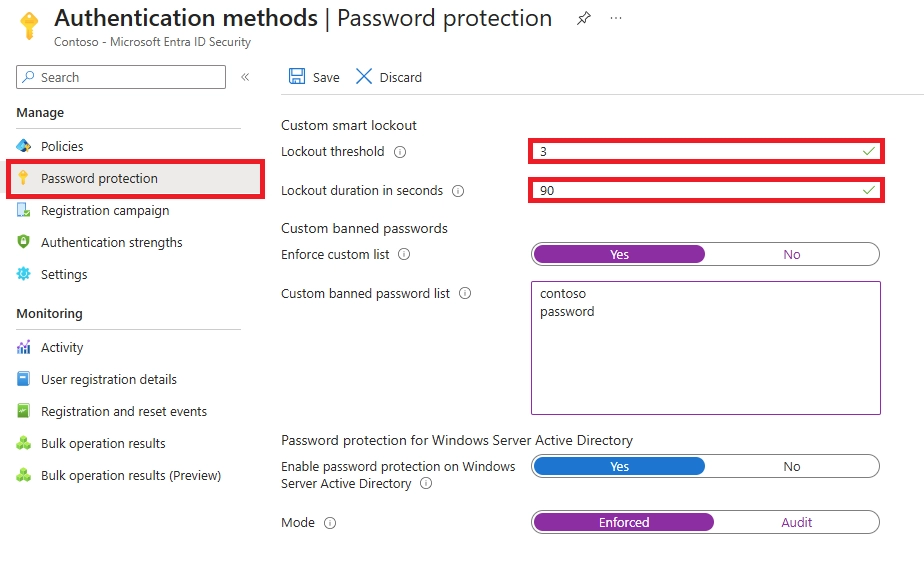Pin the Password protection blade
This screenshot has height=587, width=924.
[583, 17]
